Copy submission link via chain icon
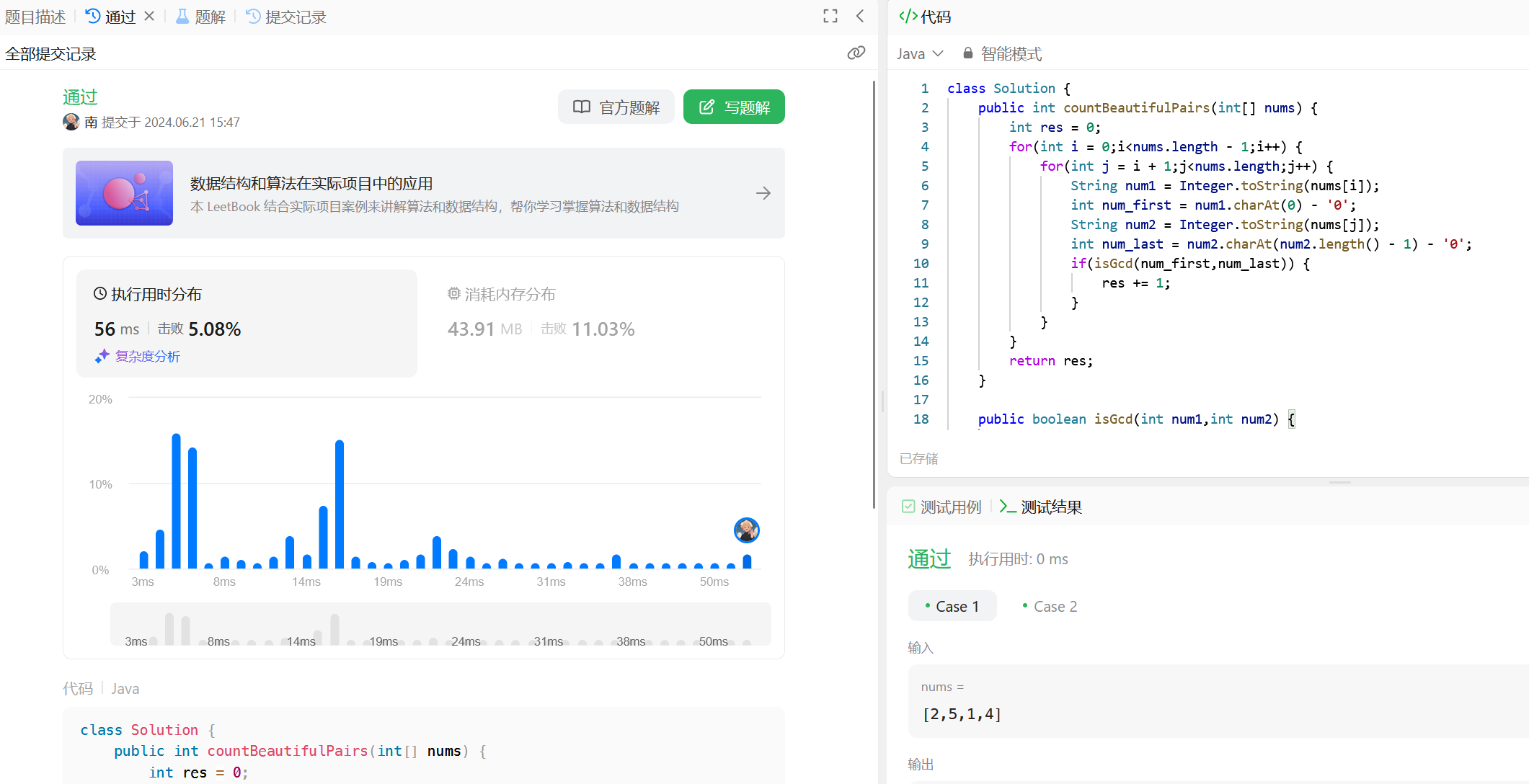 point(856,53)
